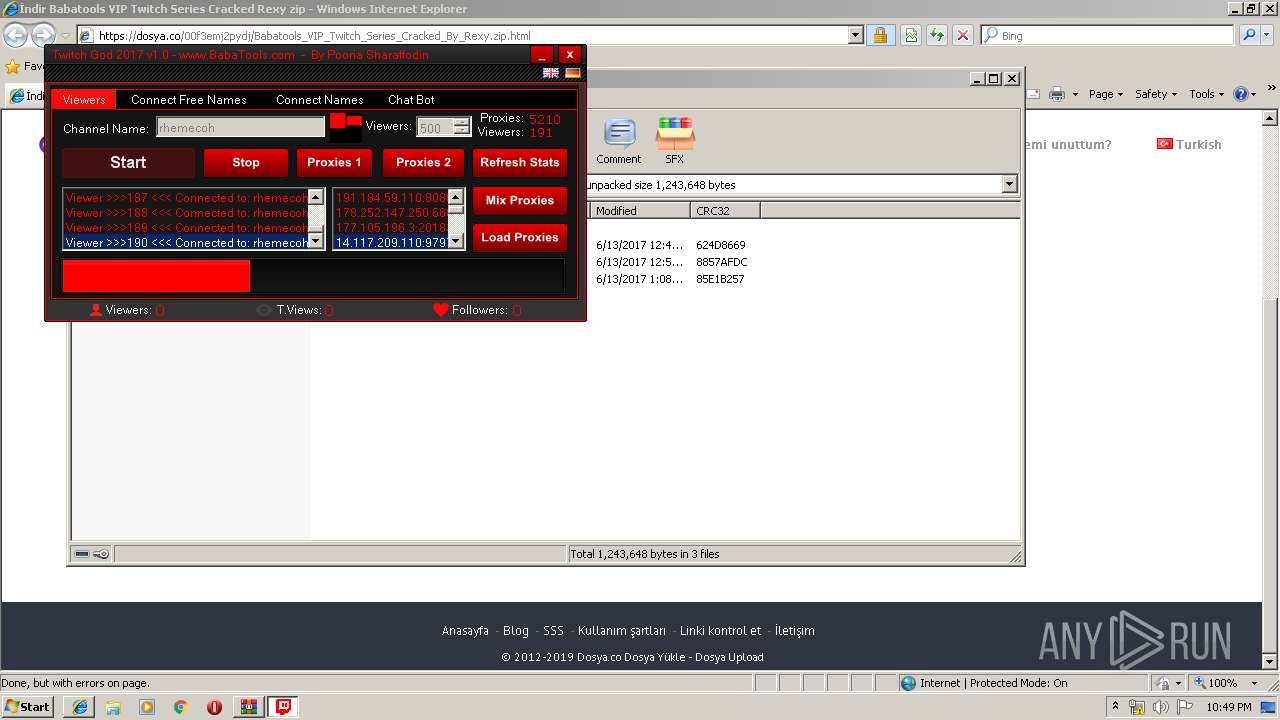
Task: Show hidden tray icons arrow
Action: [x=1115, y=707]
